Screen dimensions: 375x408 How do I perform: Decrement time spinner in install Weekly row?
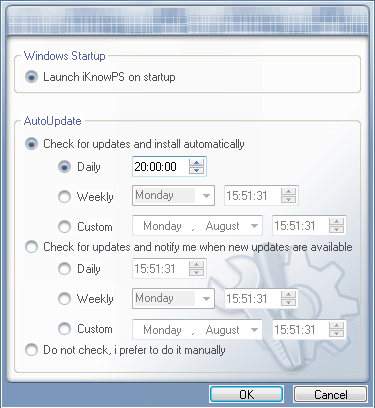coord(289,199)
